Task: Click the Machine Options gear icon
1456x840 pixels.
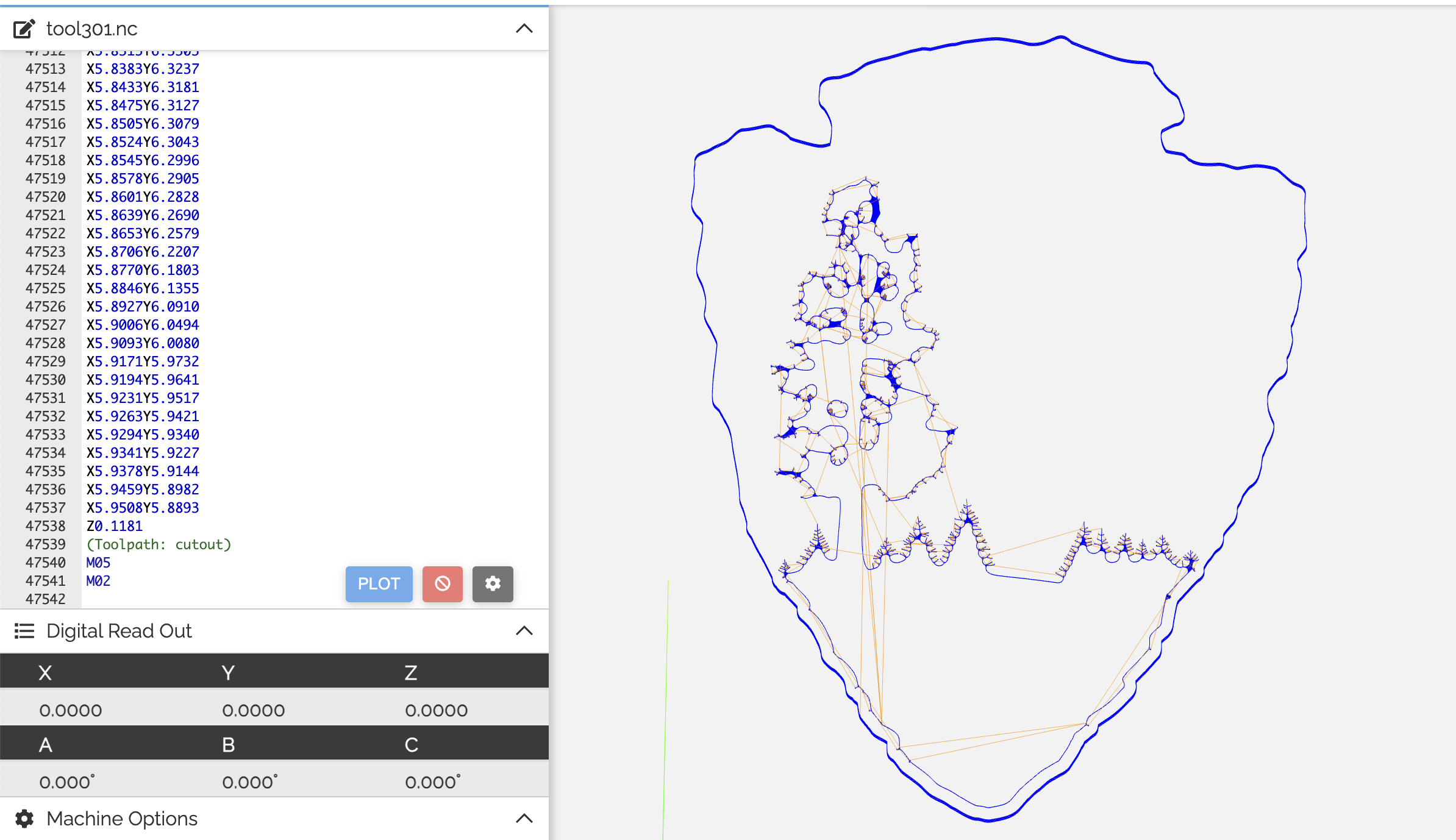Action: pos(24,819)
